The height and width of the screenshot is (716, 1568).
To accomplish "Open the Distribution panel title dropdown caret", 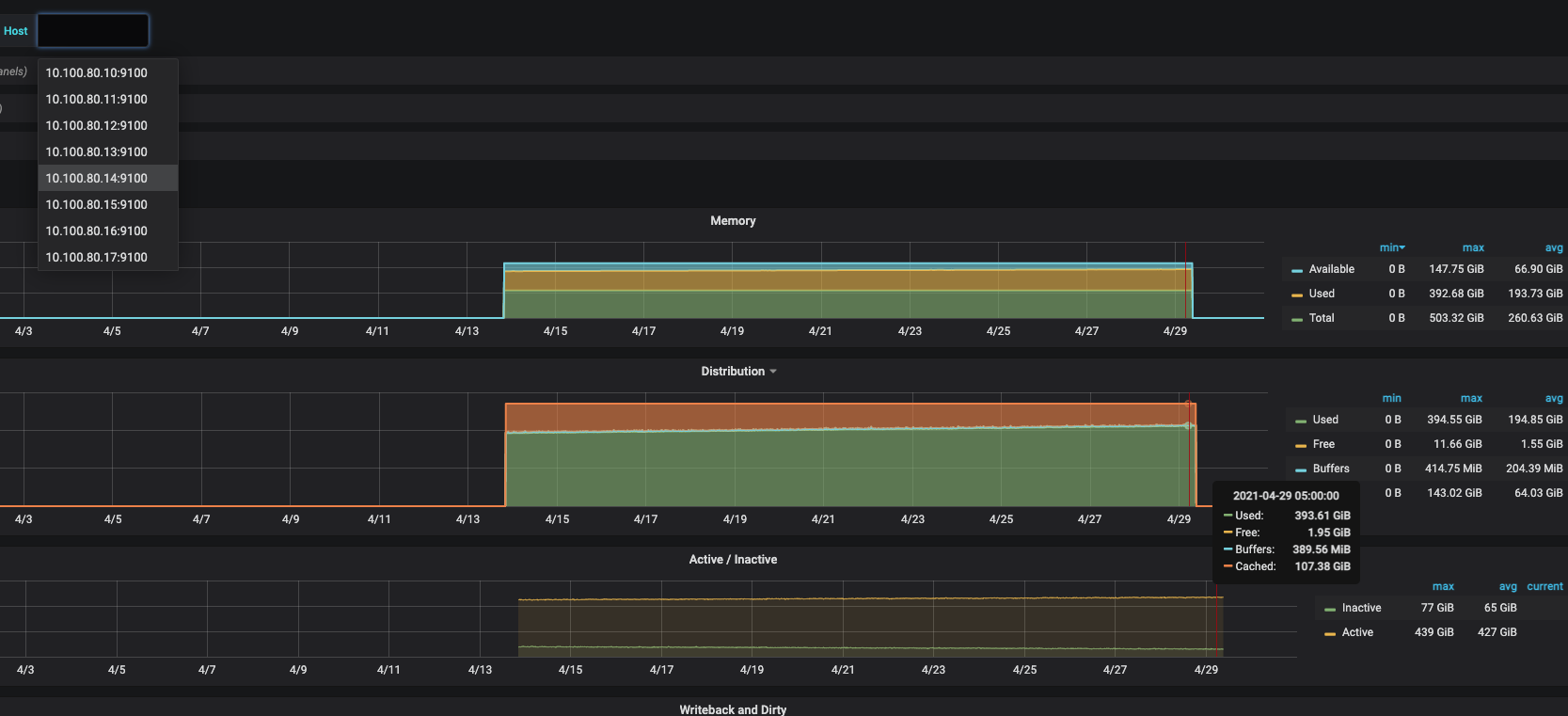I will click(x=773, y=372).
